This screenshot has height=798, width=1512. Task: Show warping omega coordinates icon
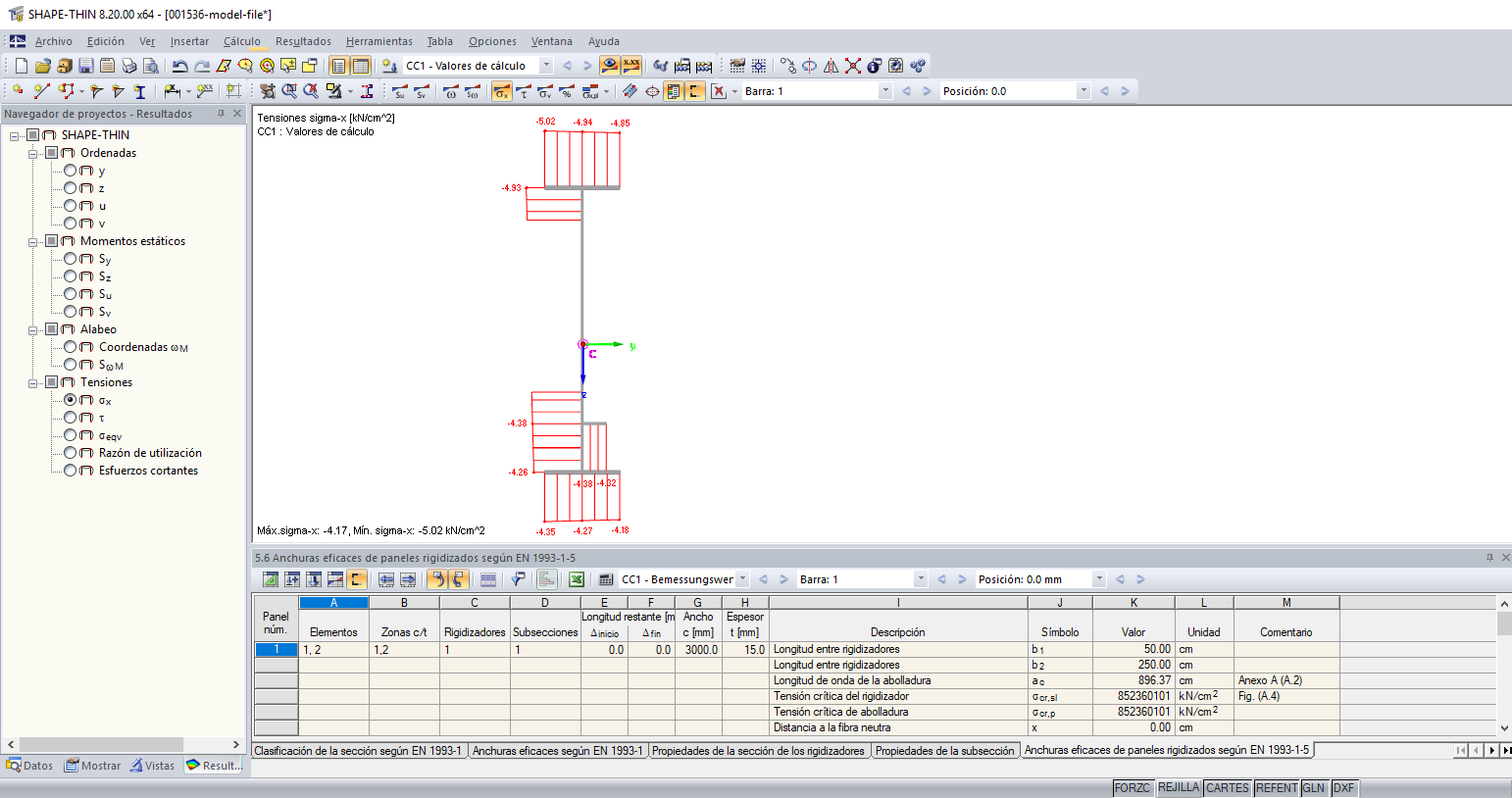tap(450, 91)
